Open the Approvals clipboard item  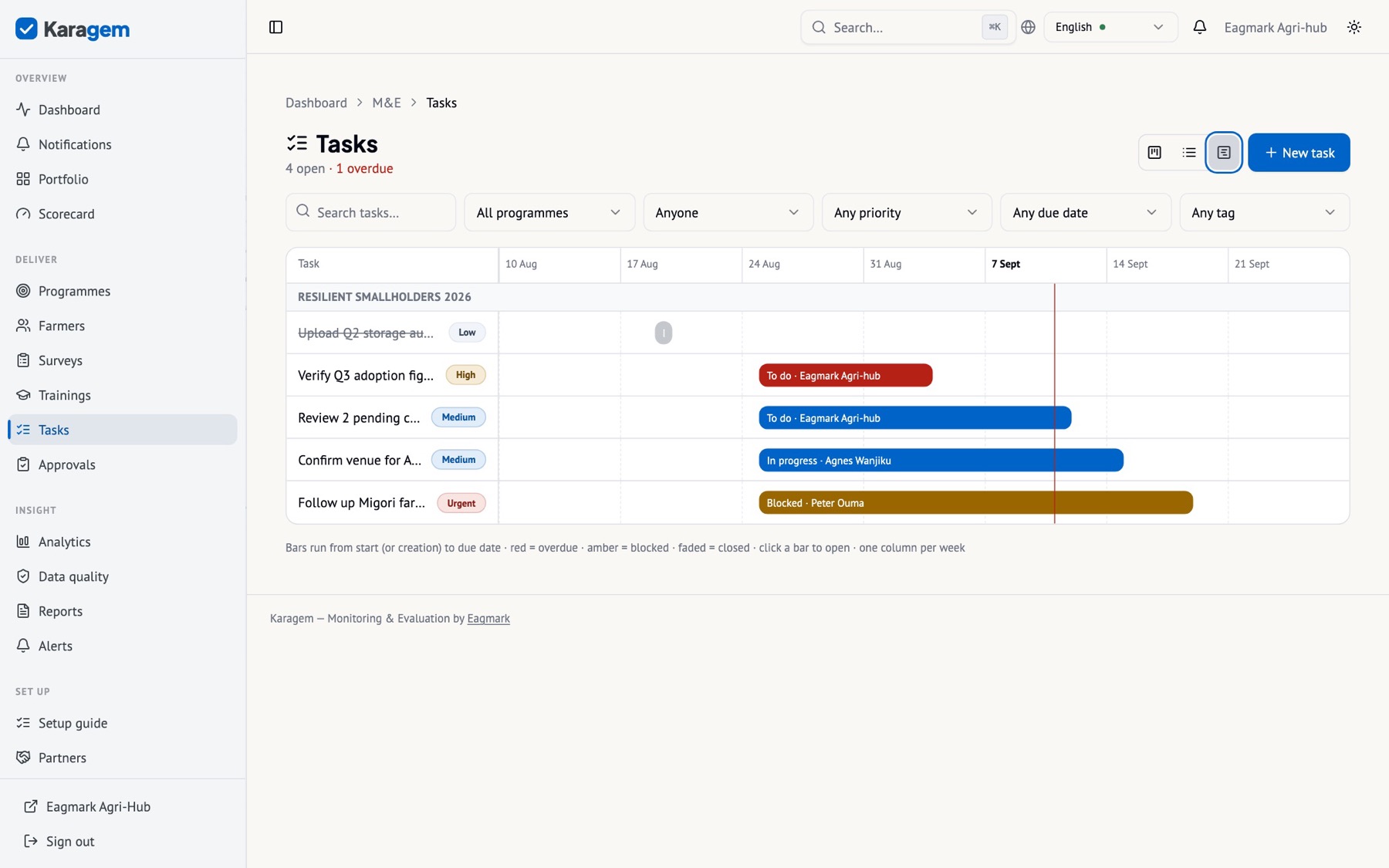tap(123, 464)
